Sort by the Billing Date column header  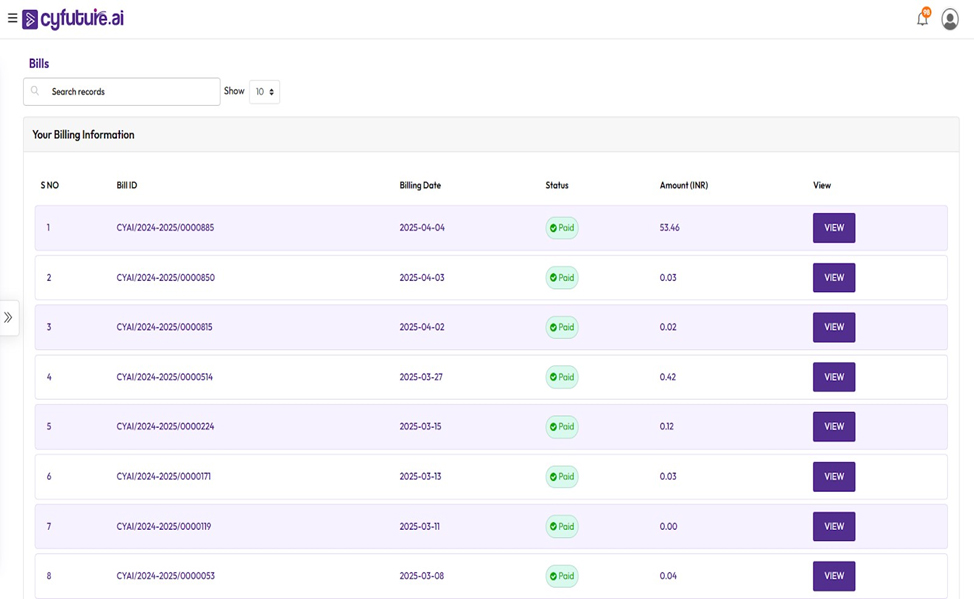(420, 185)
